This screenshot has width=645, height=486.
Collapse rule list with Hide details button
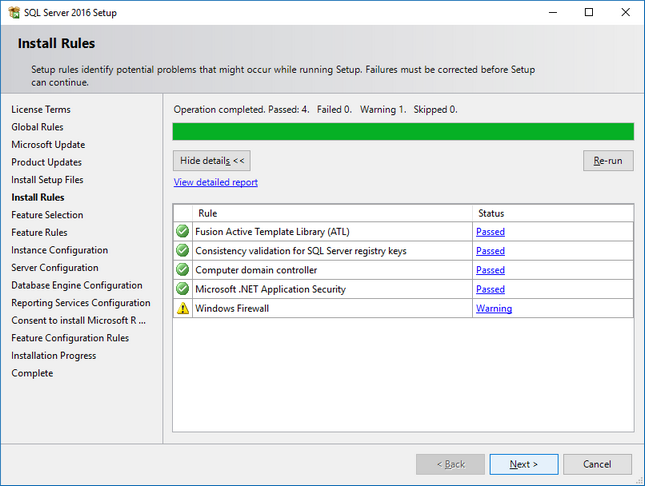point(212,160)
